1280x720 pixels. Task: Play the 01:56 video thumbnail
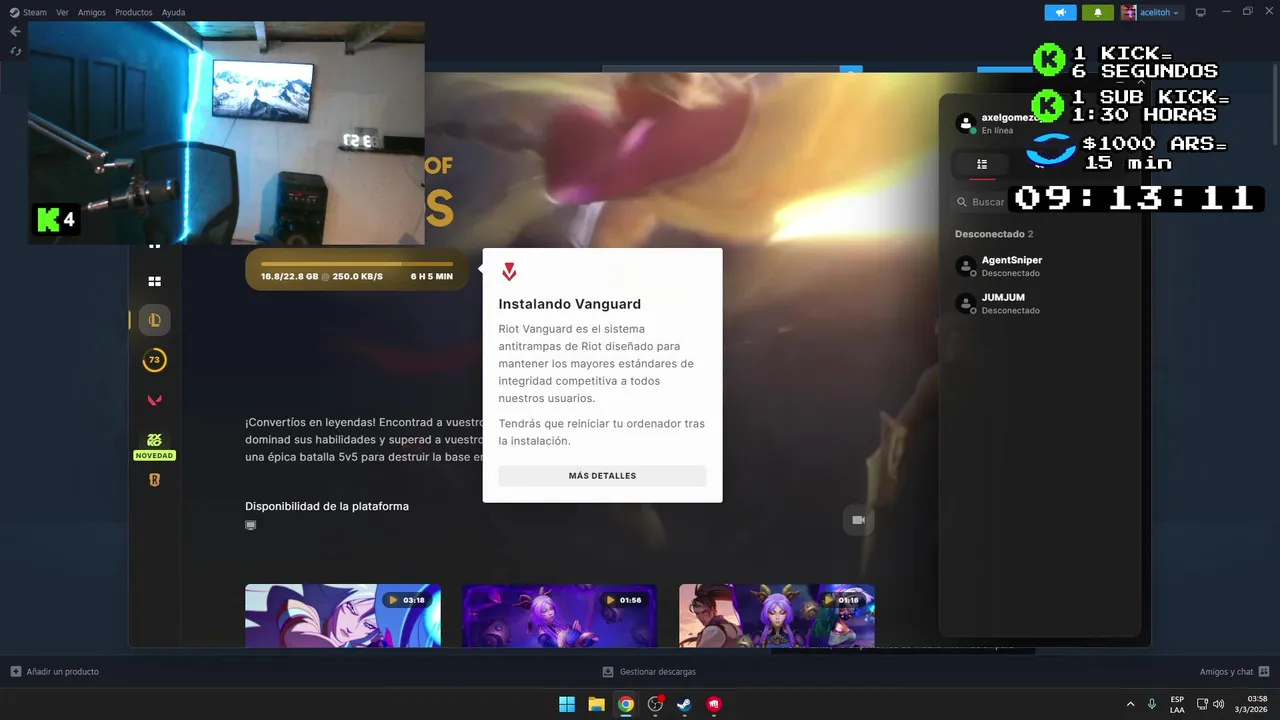[559, 616]
